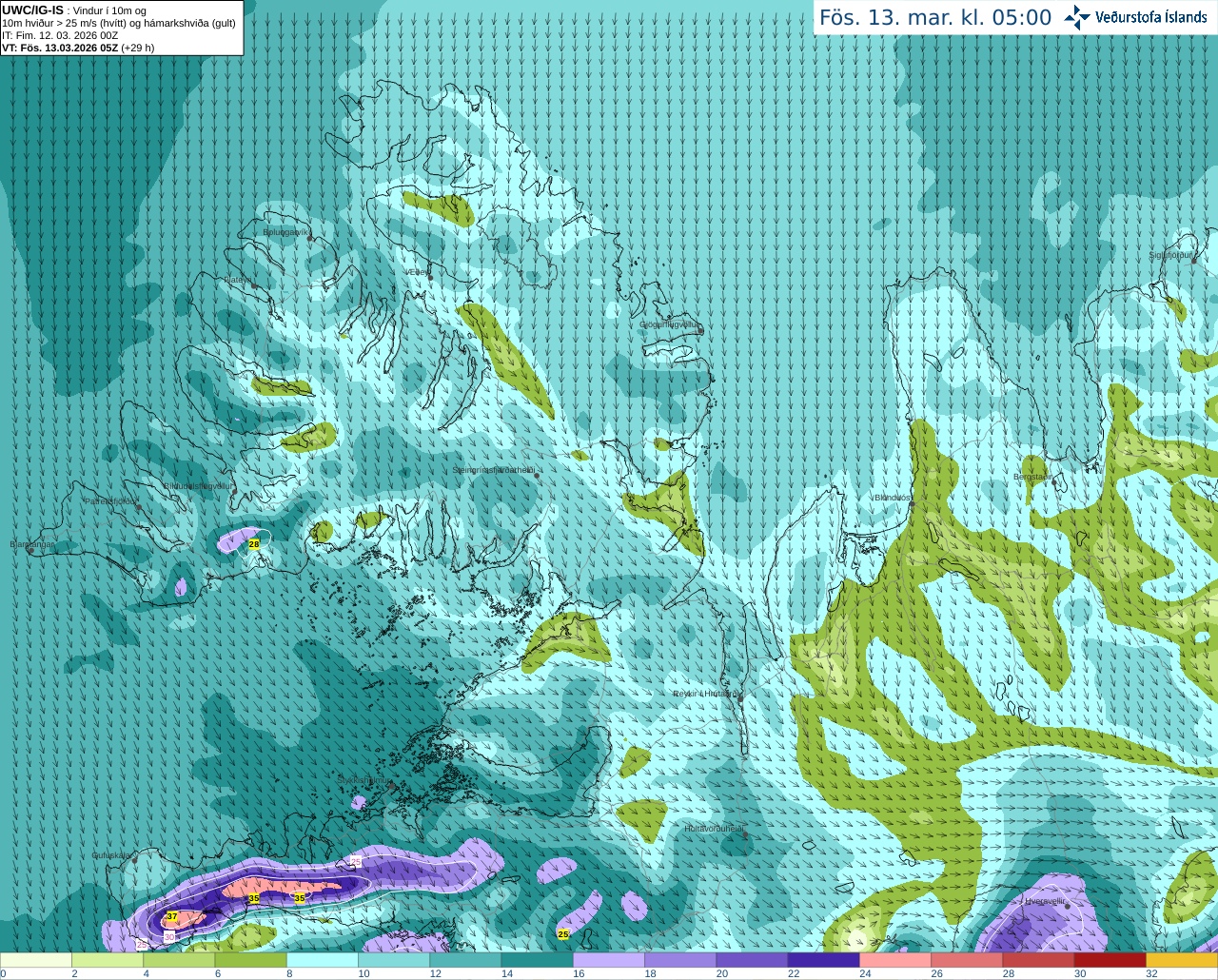This screenshot has height=980, width=1218.
Task: Click the Gufuskálar station label
Action: [111, 855]
